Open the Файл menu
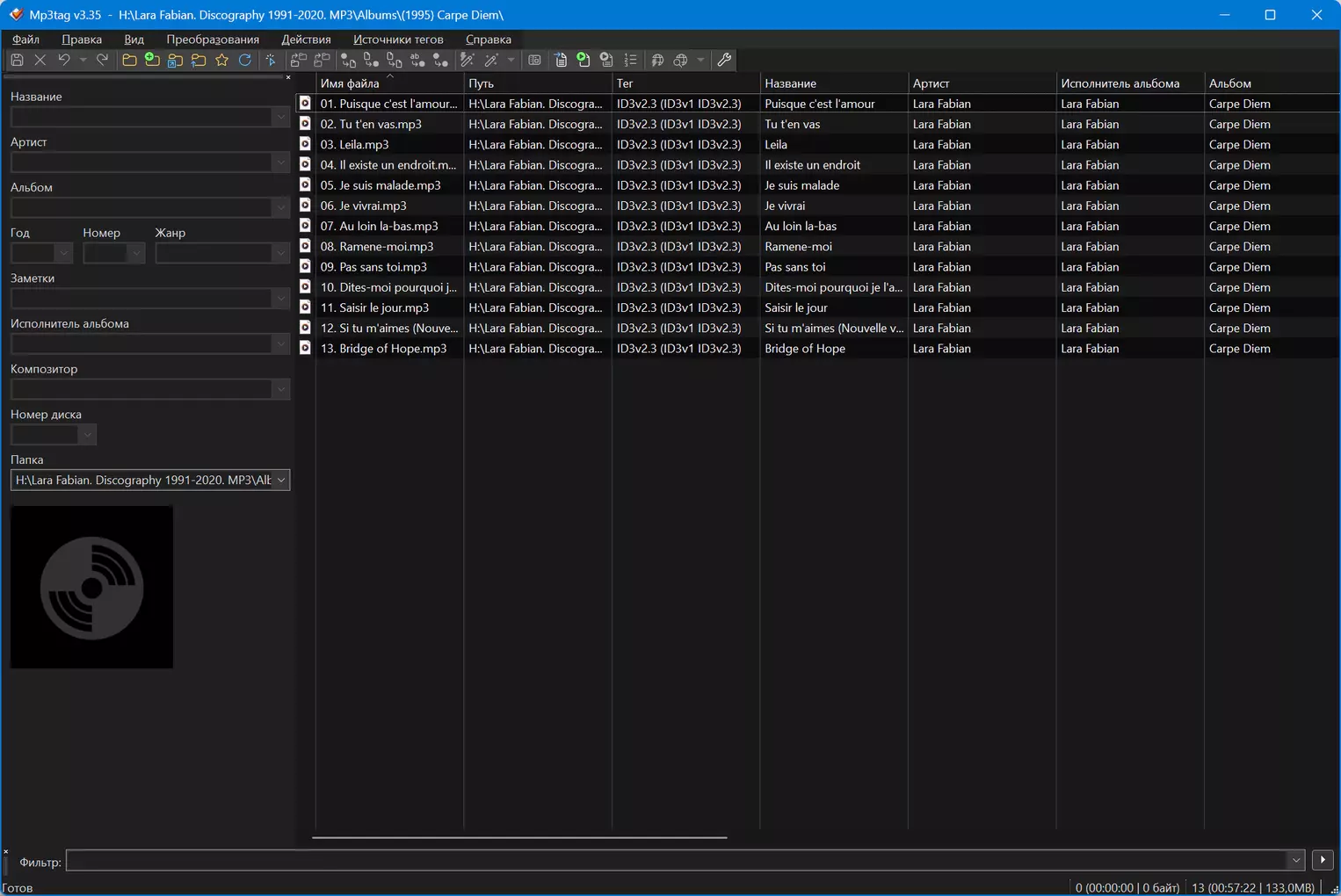 click(x=25, y=40)
